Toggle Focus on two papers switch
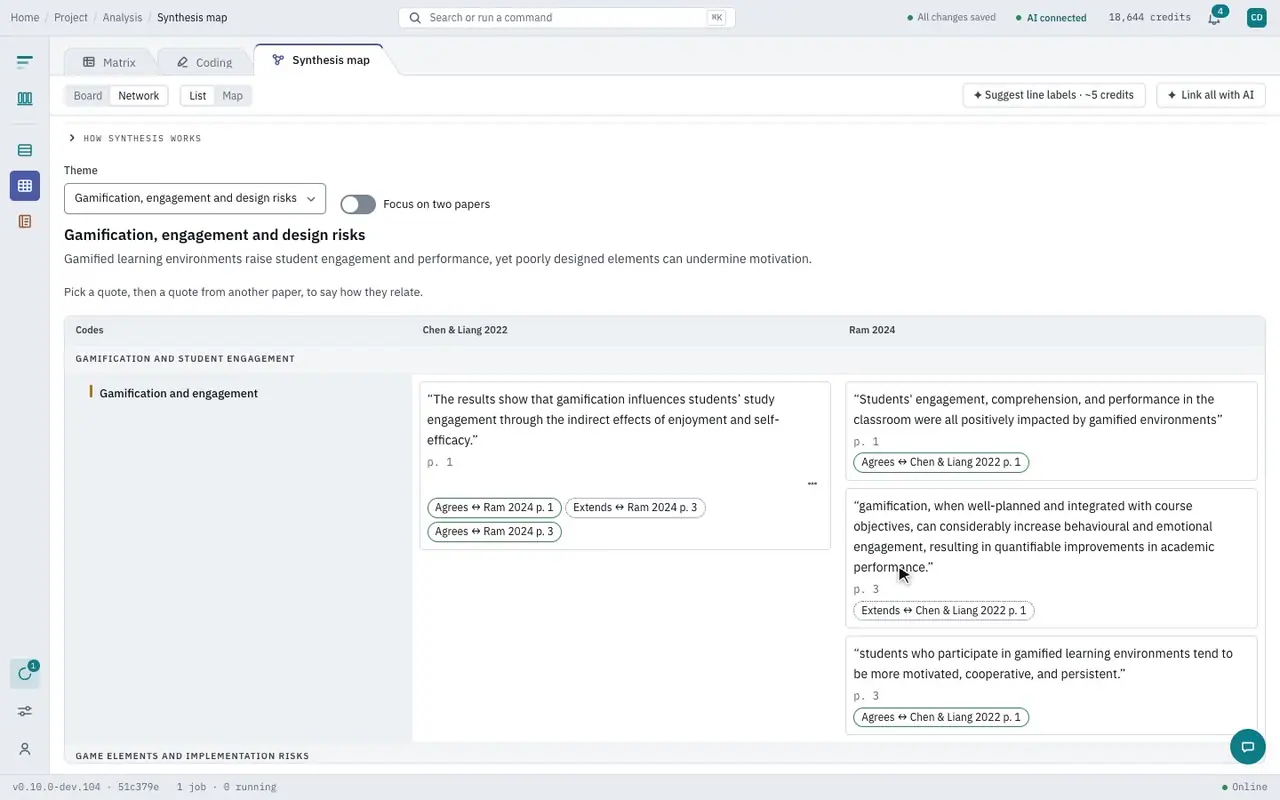The height and width of the screenshot is (800, 1280). point(358,204)
